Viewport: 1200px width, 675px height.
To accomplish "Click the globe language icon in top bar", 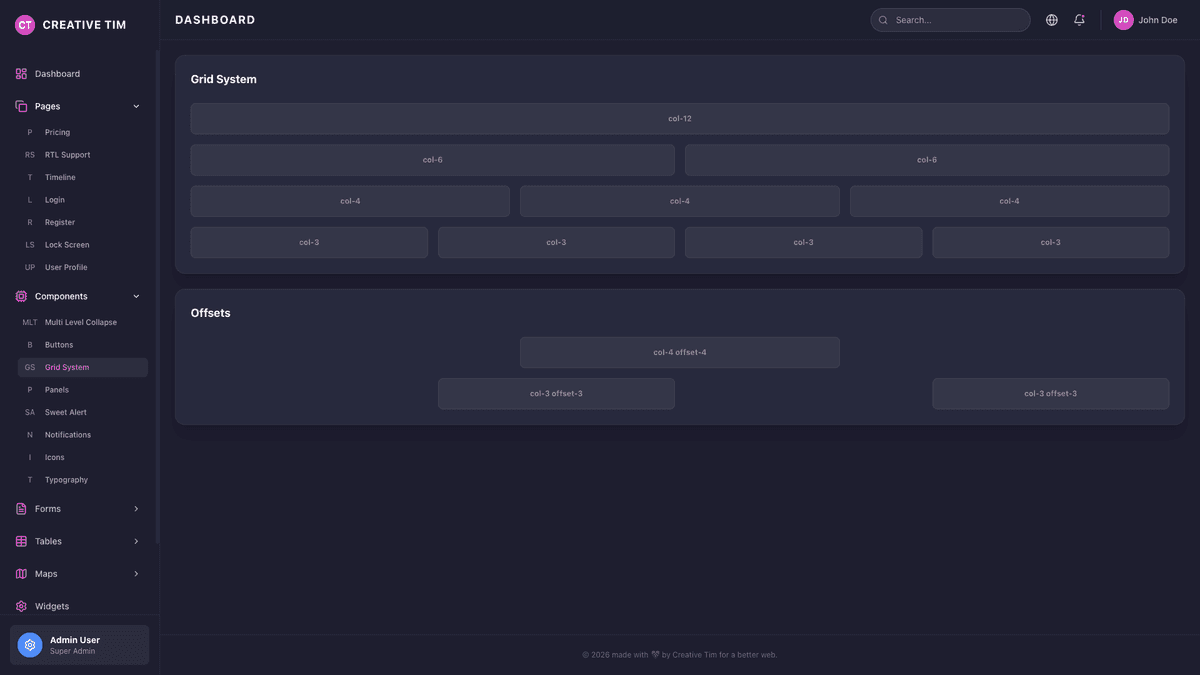I will 1051,19.
